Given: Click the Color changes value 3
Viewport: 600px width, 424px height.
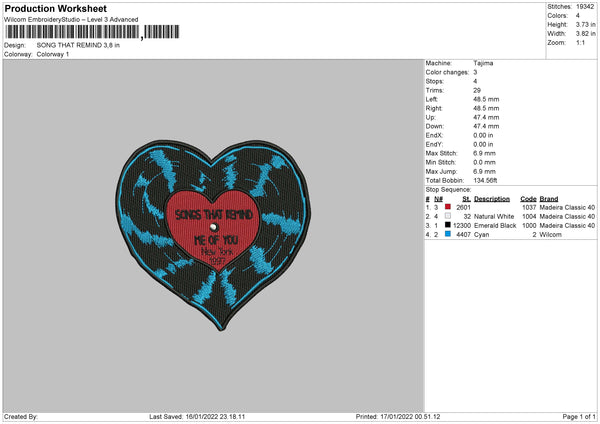Looking at the screenshot, I should tap(475, 72).
